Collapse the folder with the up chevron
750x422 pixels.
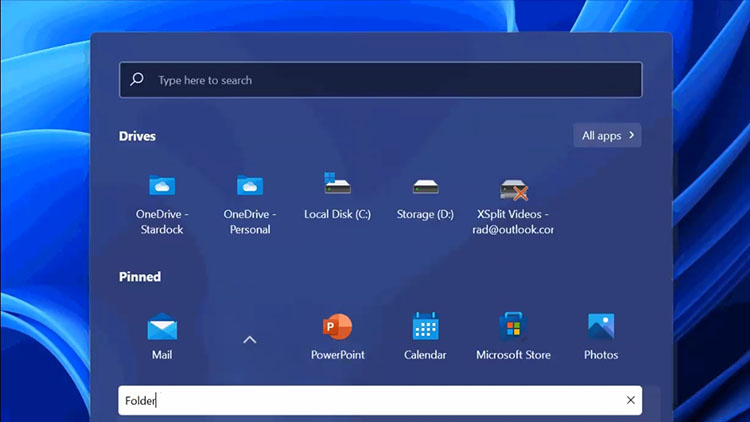250,340
